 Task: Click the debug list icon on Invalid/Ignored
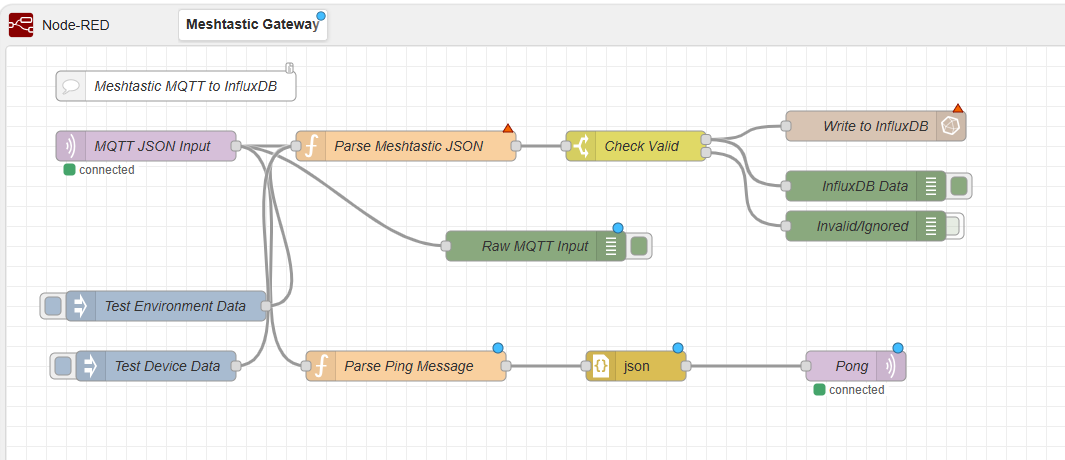931,226
